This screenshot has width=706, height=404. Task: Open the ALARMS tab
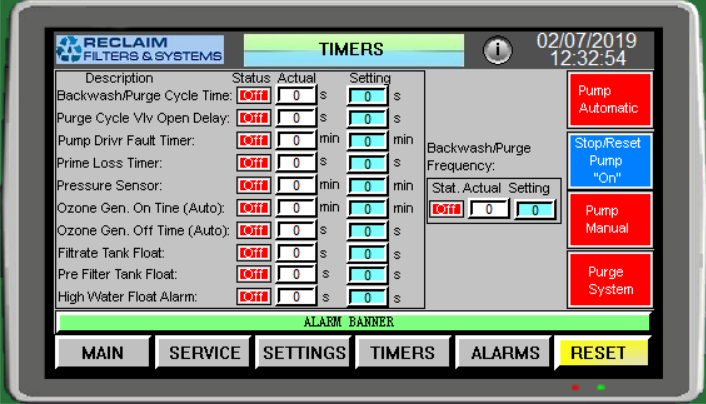pos(505,353)
